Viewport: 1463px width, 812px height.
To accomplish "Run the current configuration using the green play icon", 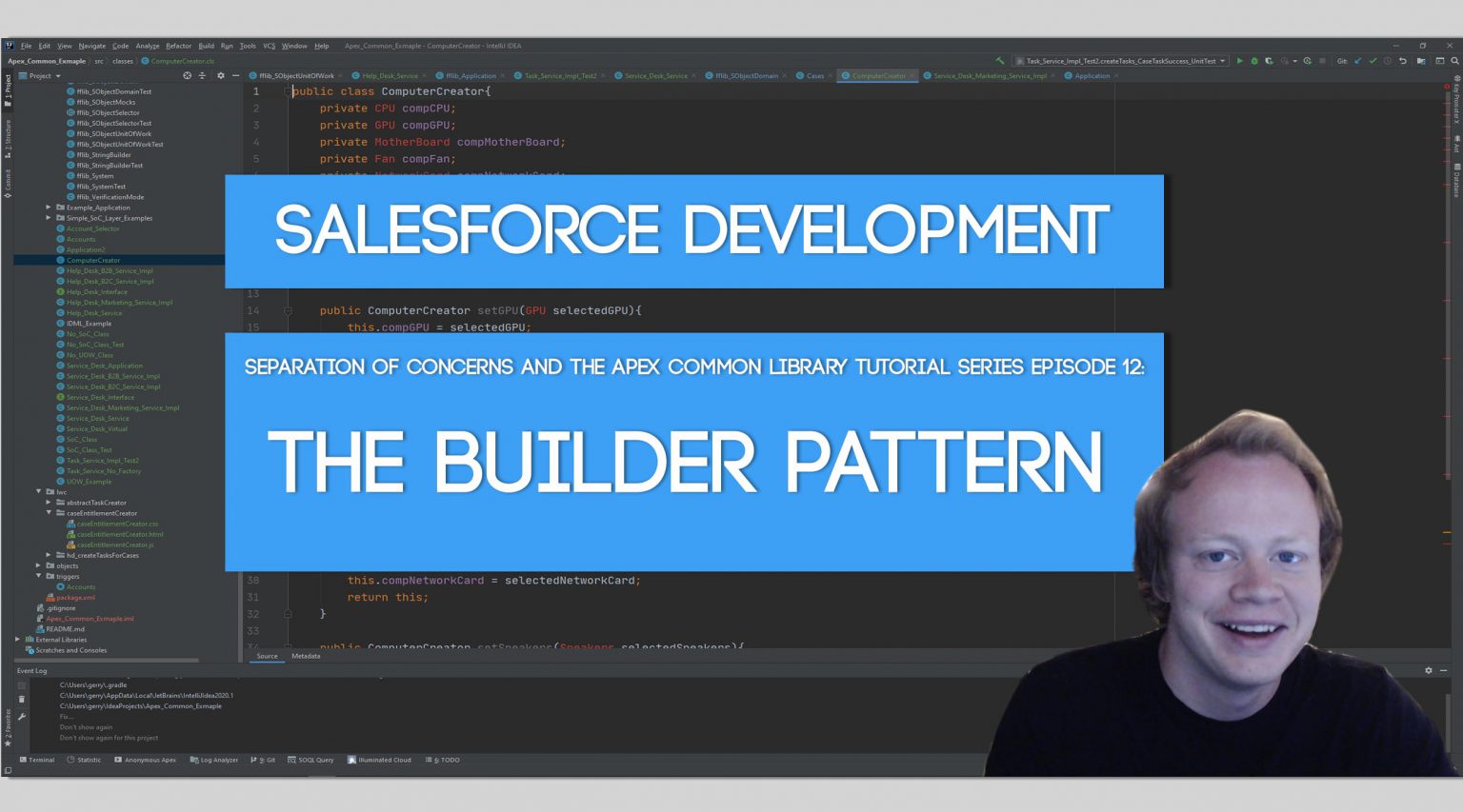I will click(x=1239, y=60).
